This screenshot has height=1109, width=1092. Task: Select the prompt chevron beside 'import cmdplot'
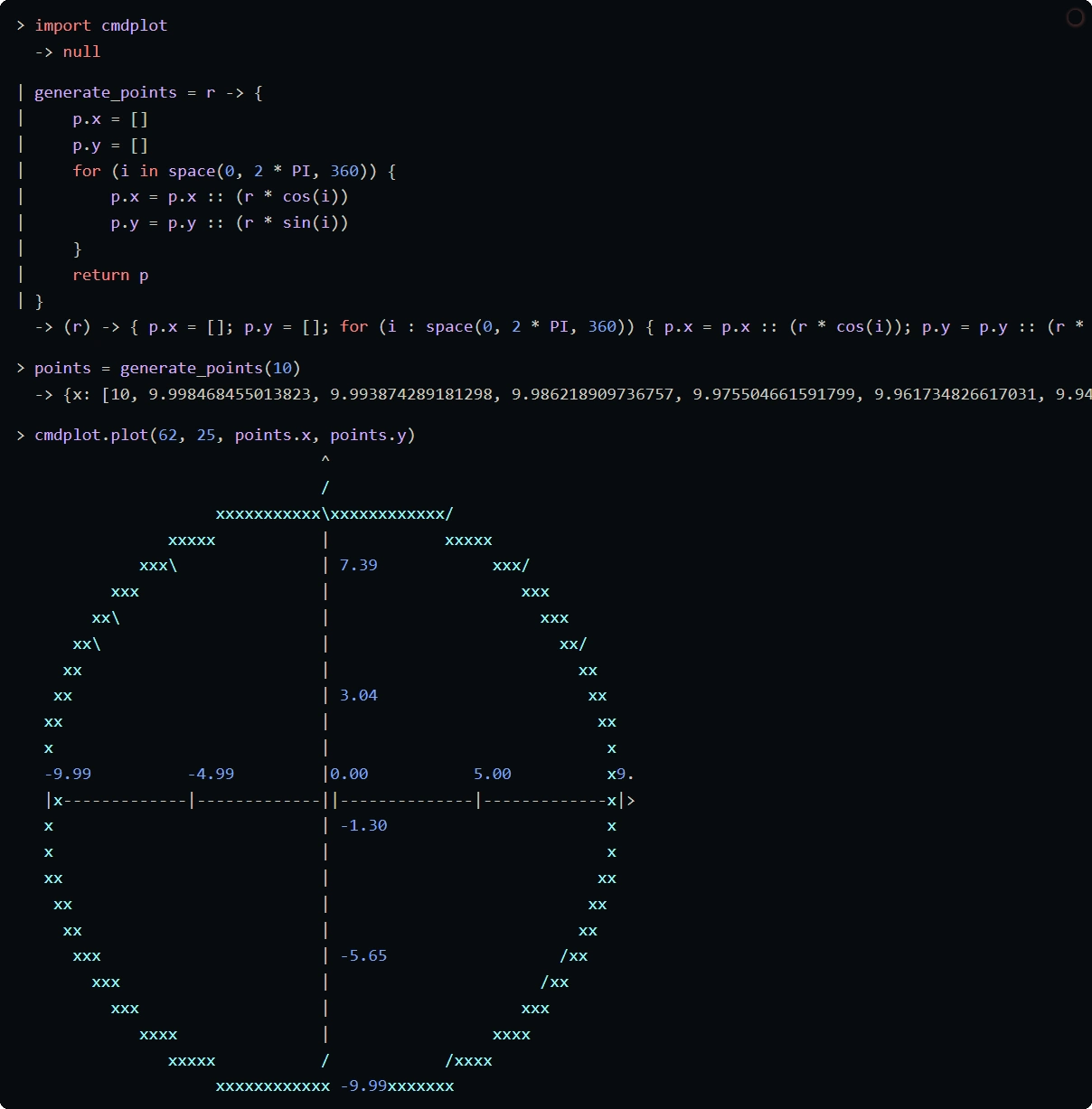coord(21,25)
